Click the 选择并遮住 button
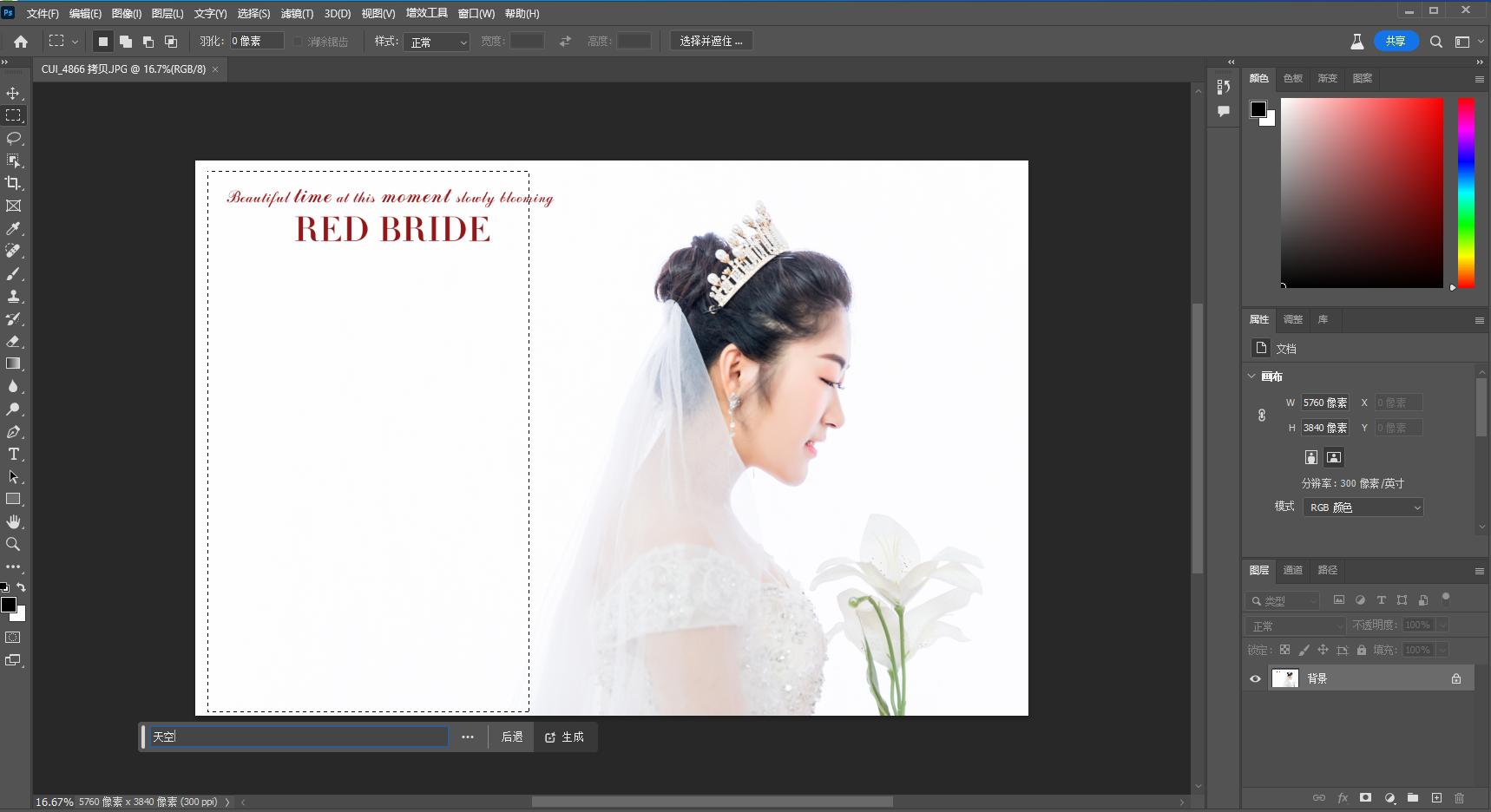Viewport: 1491px width, 812px height. click(711, 42)
